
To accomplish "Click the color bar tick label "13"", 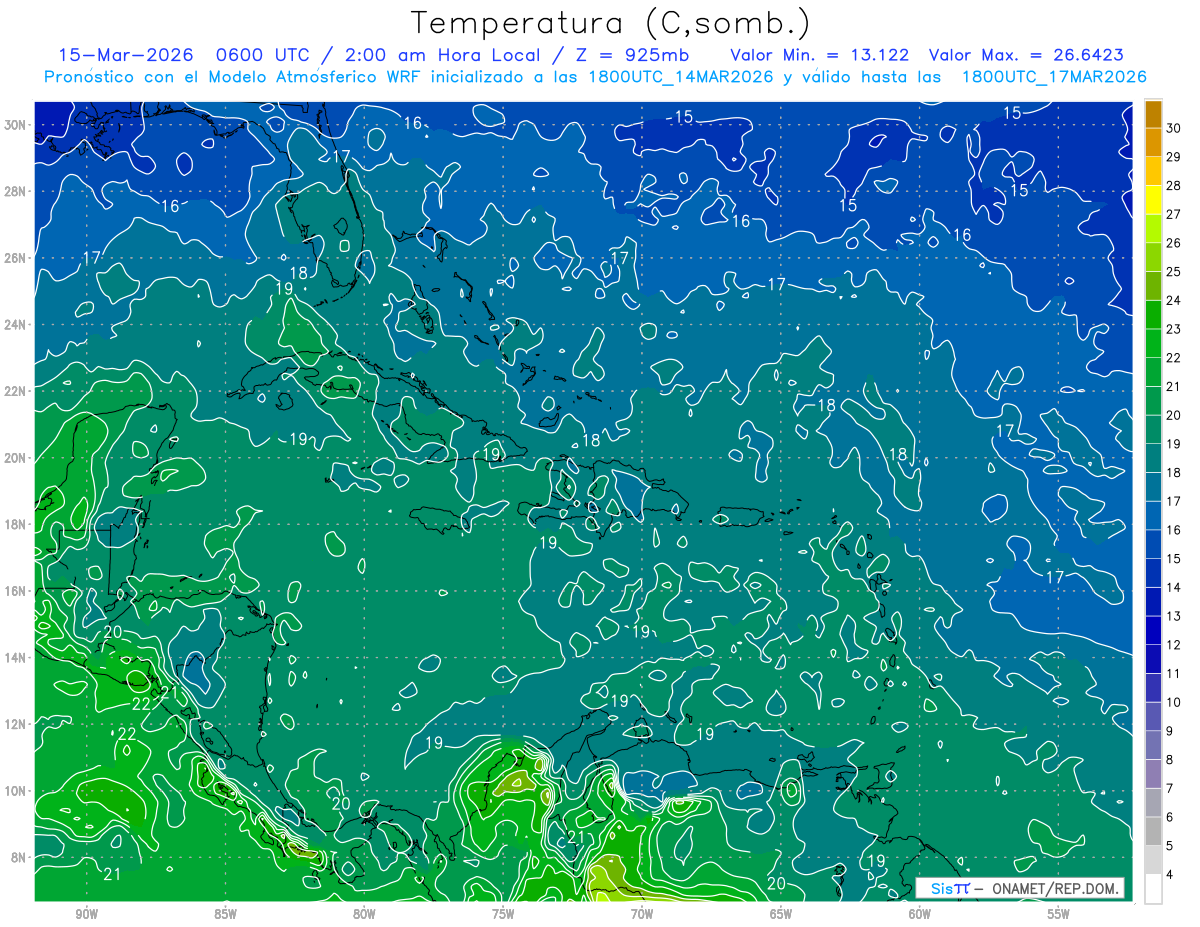I will (1174, 616).
